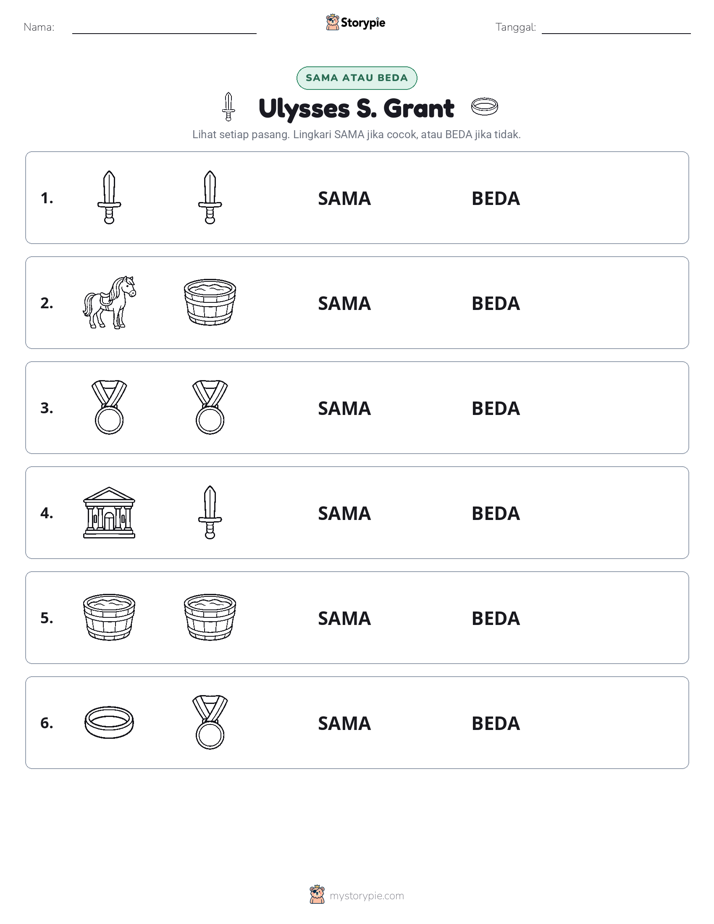This screenshot has height=924, width=714.
Task: Click the ring icon in row 6
Action: click(x=109, y=722)
